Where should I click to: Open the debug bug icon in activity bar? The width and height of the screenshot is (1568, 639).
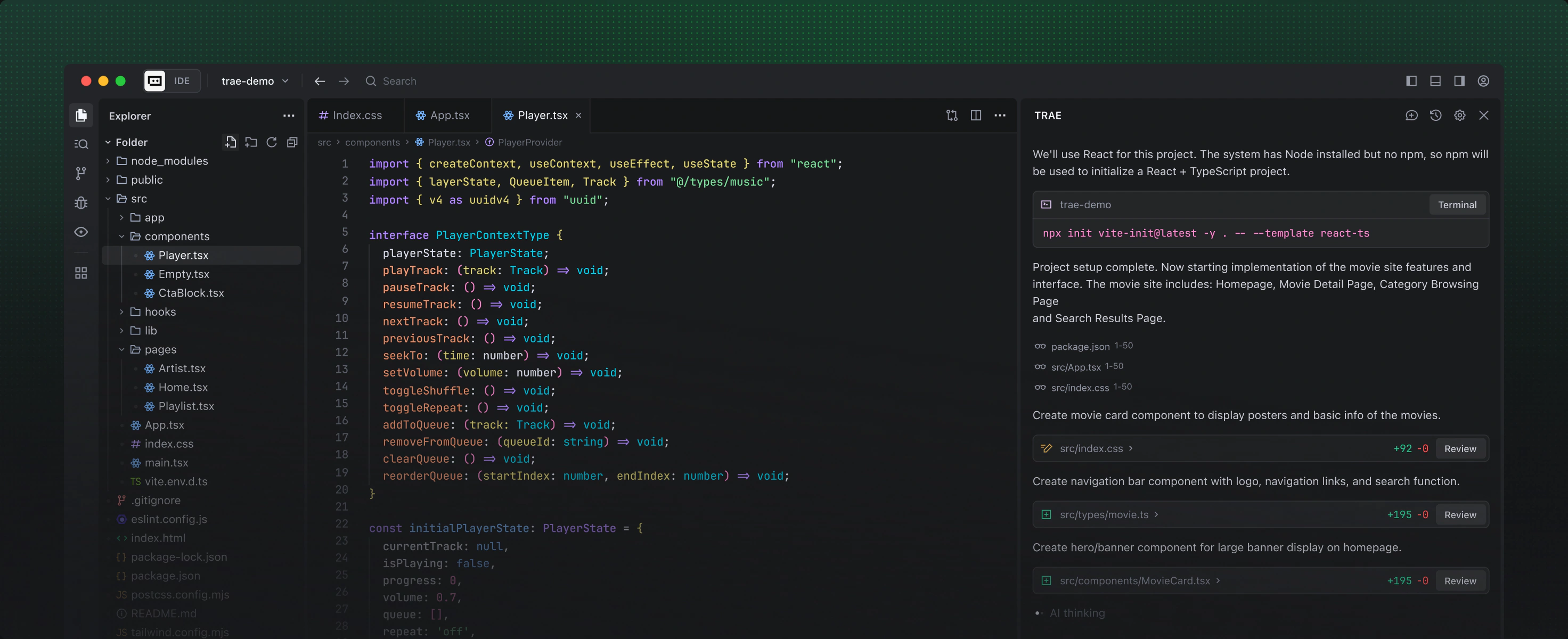81,203
